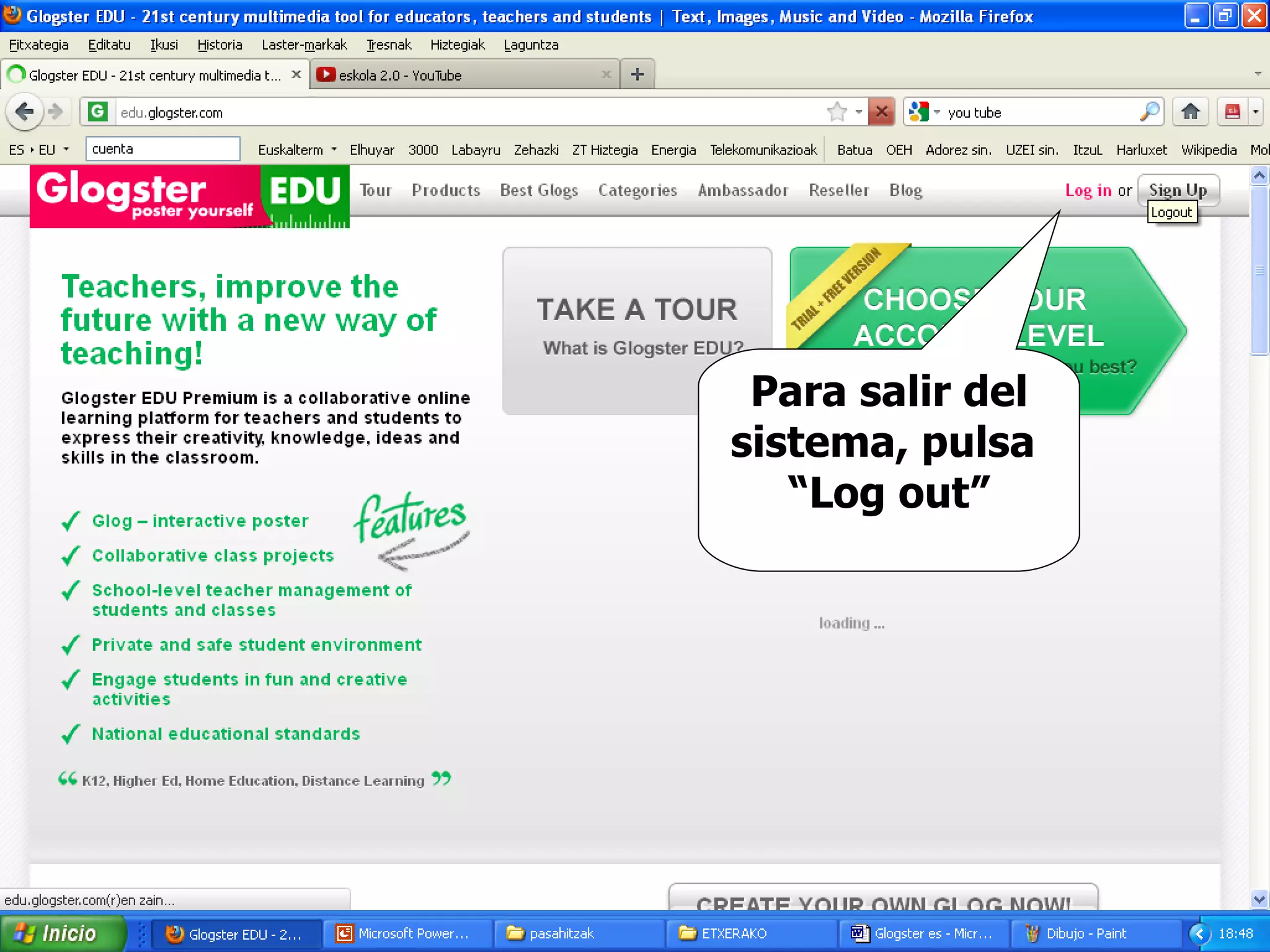
Task: Open the Tresnak menu
Action: point(389,45)
